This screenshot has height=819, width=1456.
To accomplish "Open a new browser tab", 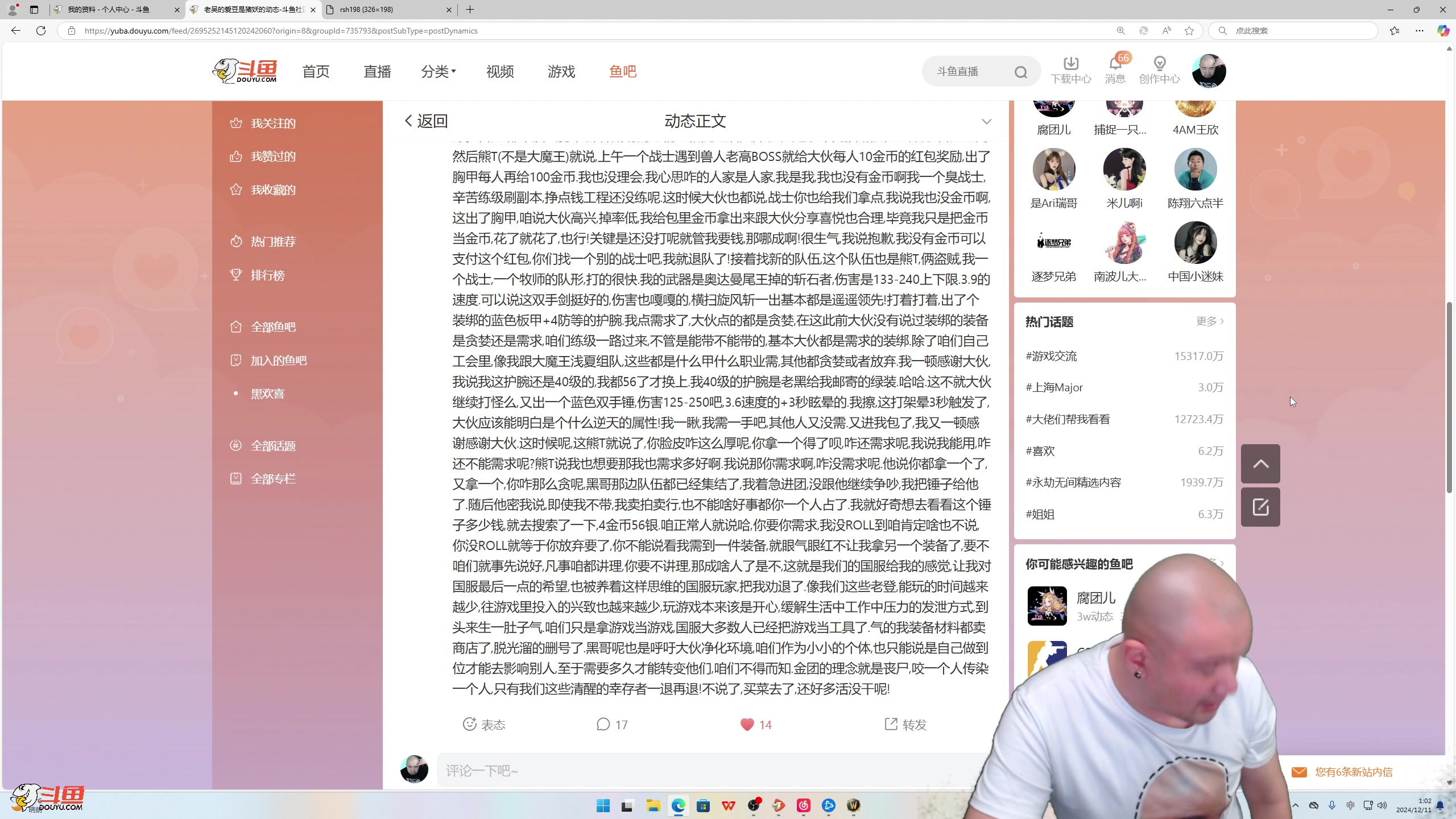I will pos(470,10).
